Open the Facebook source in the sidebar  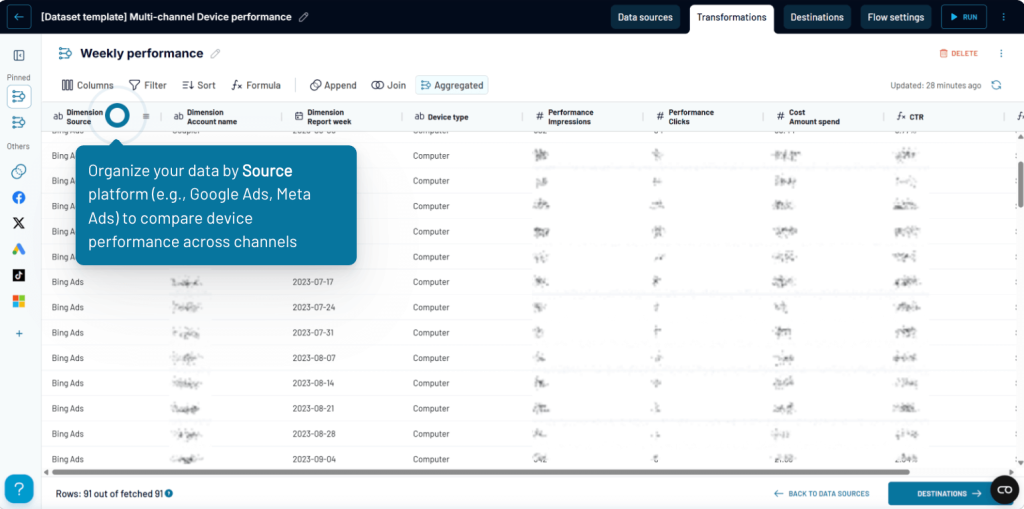click(x=19, y=198)
